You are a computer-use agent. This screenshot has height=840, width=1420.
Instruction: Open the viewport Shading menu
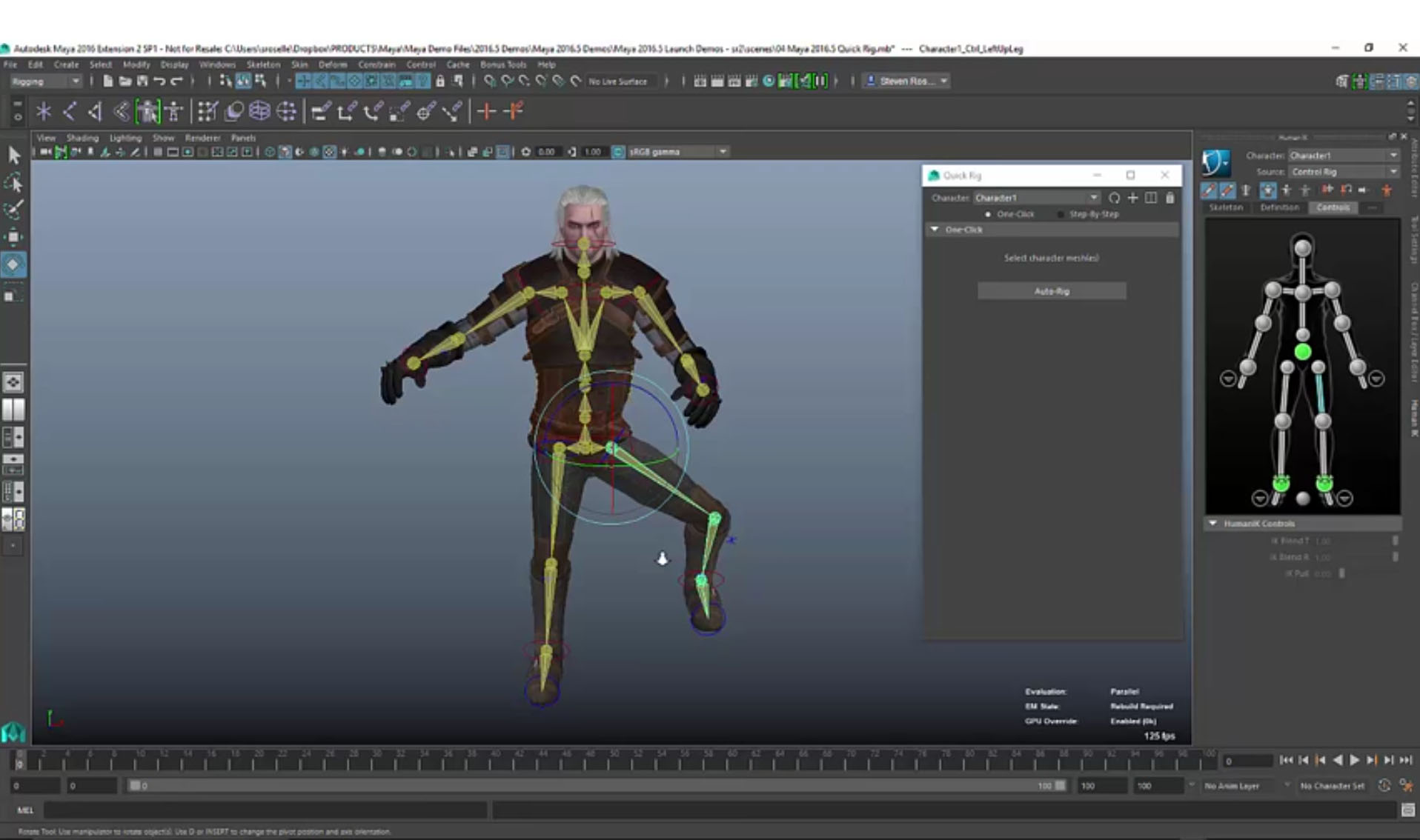(x=82, y=138)
